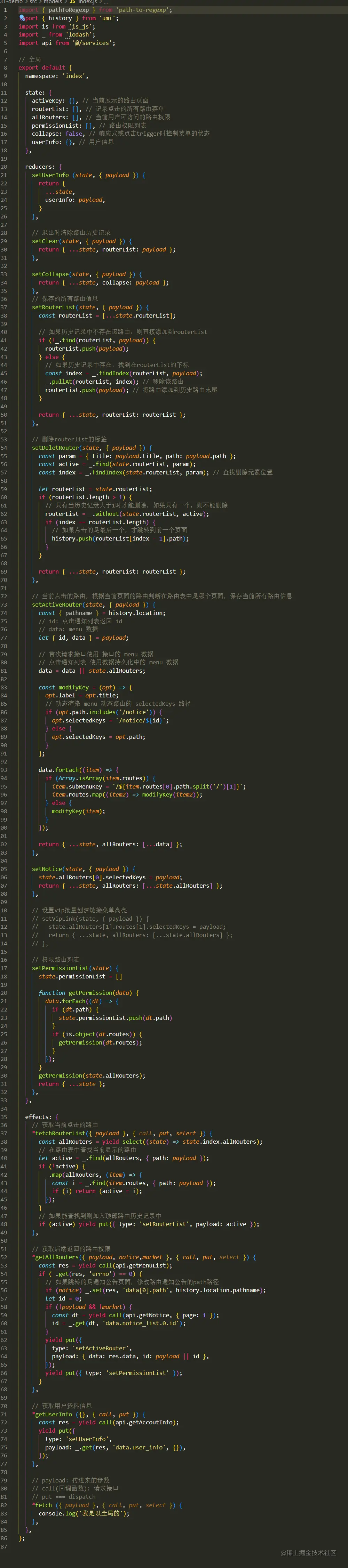Click the 'lodash' import string

(79, 35)
